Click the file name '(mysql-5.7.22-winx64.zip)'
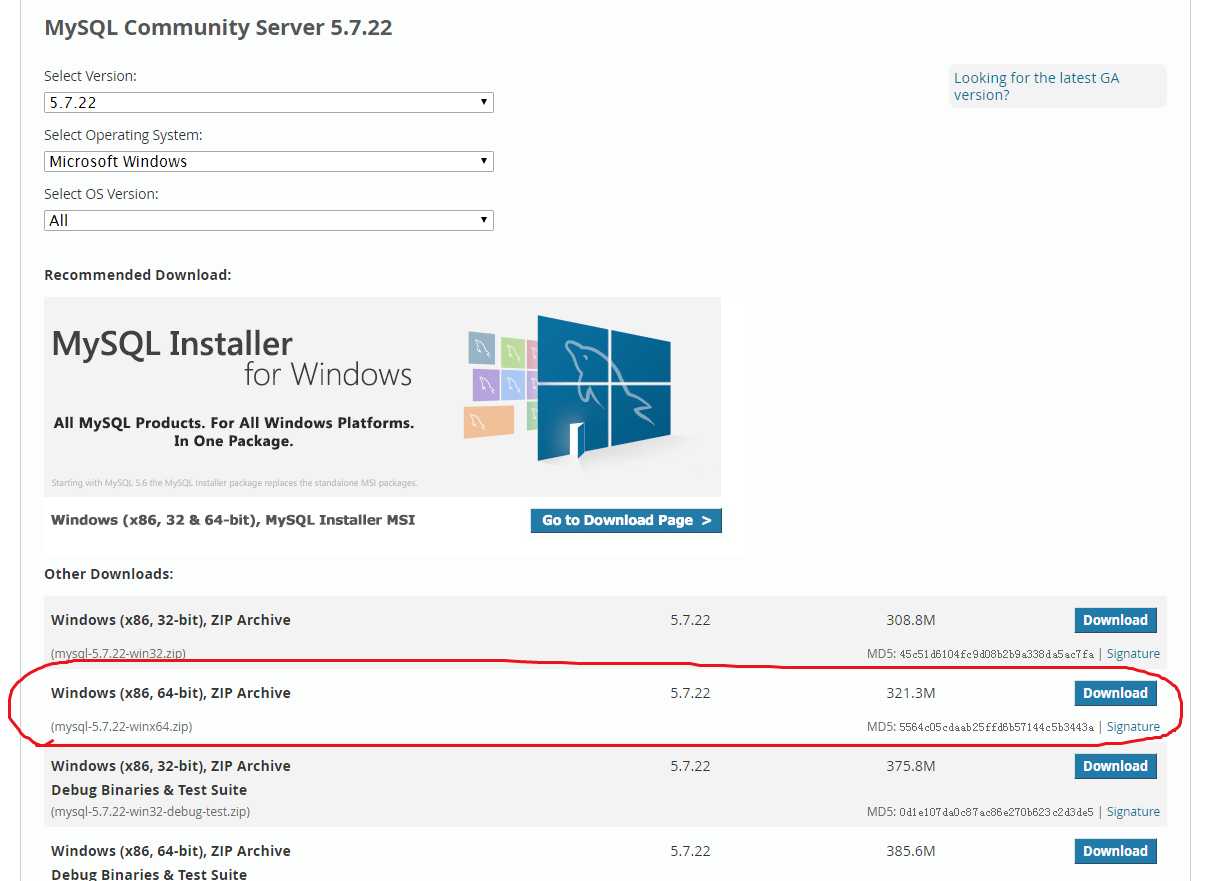 (x=121, y=727)
